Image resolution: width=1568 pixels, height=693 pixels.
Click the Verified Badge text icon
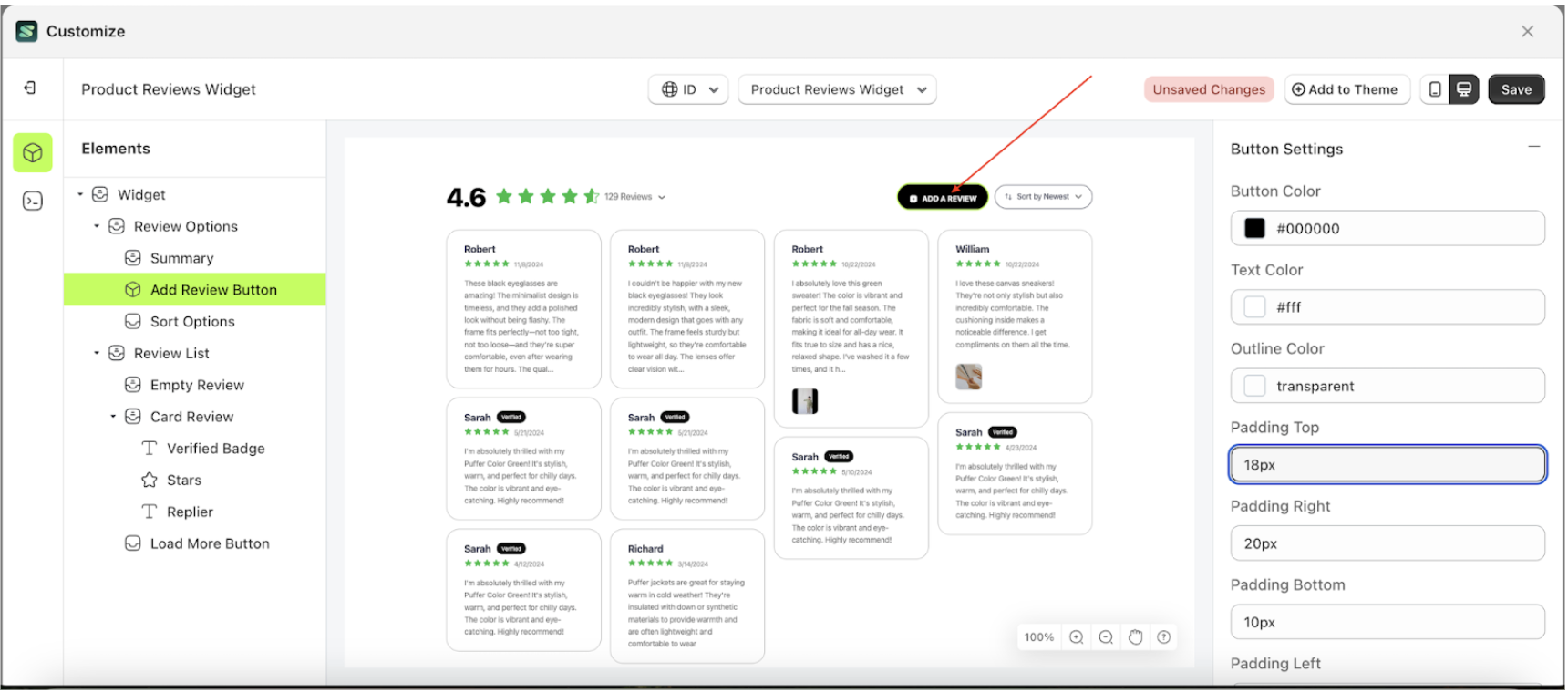(150, 448)
